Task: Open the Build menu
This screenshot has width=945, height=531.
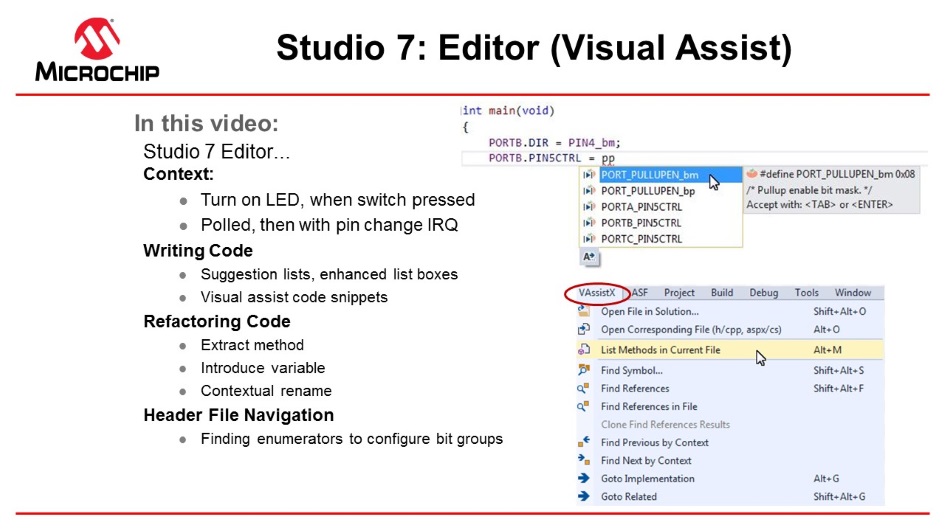Action: pos(722,293)
